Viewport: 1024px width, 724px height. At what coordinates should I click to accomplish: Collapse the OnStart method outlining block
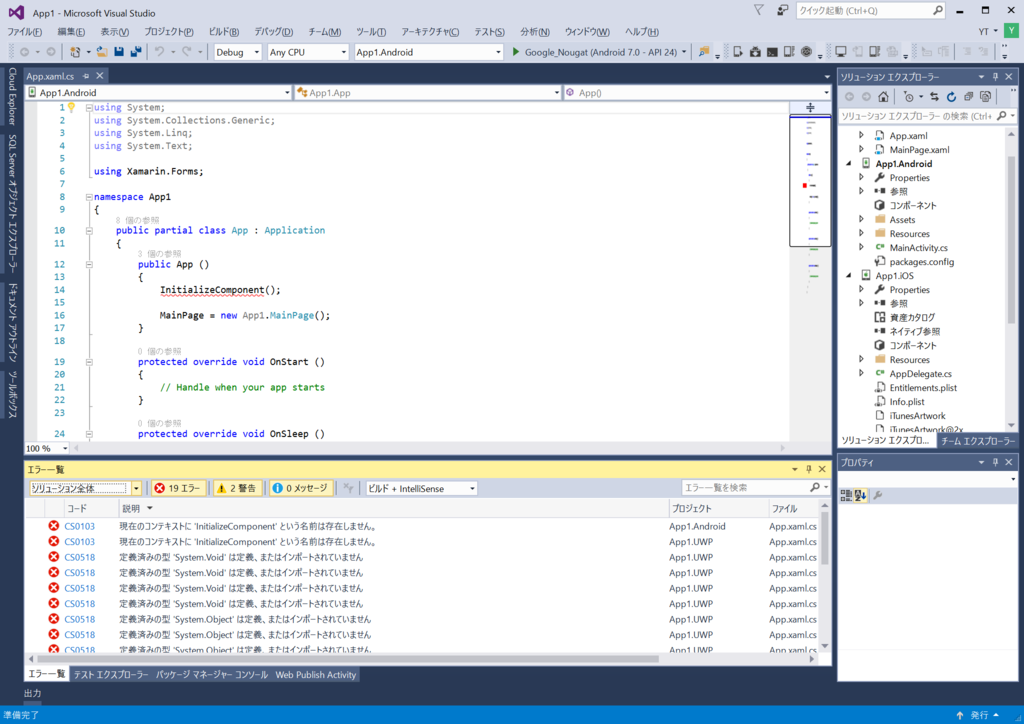click(x=89, y=362)
